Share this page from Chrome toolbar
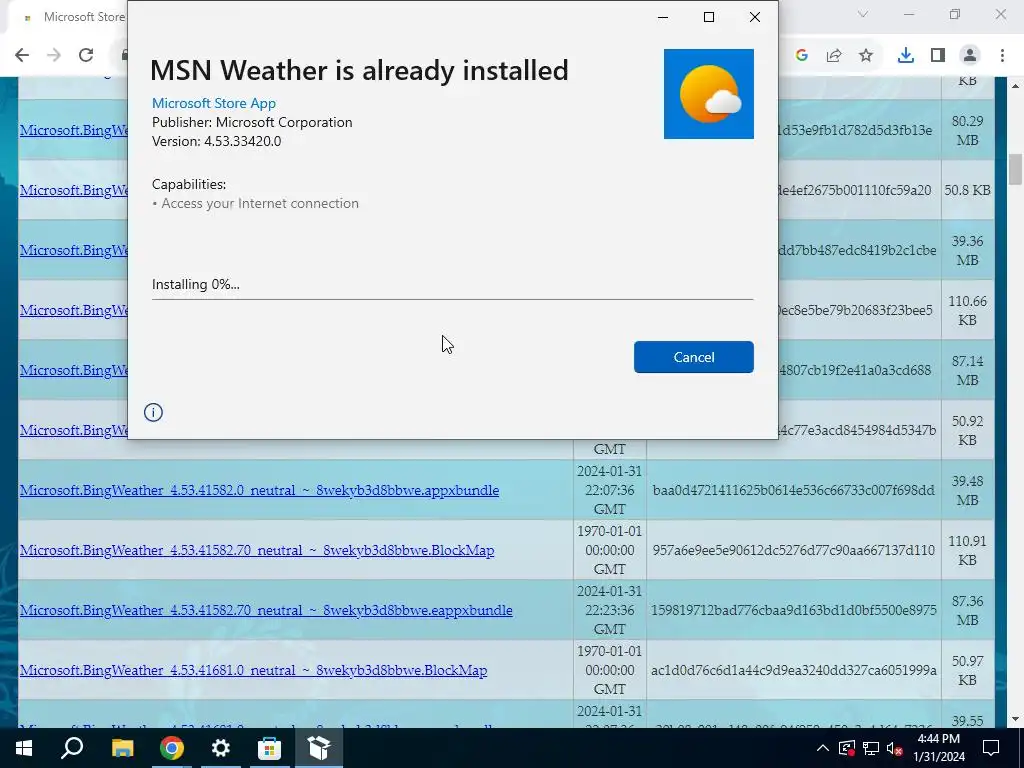 834,56
